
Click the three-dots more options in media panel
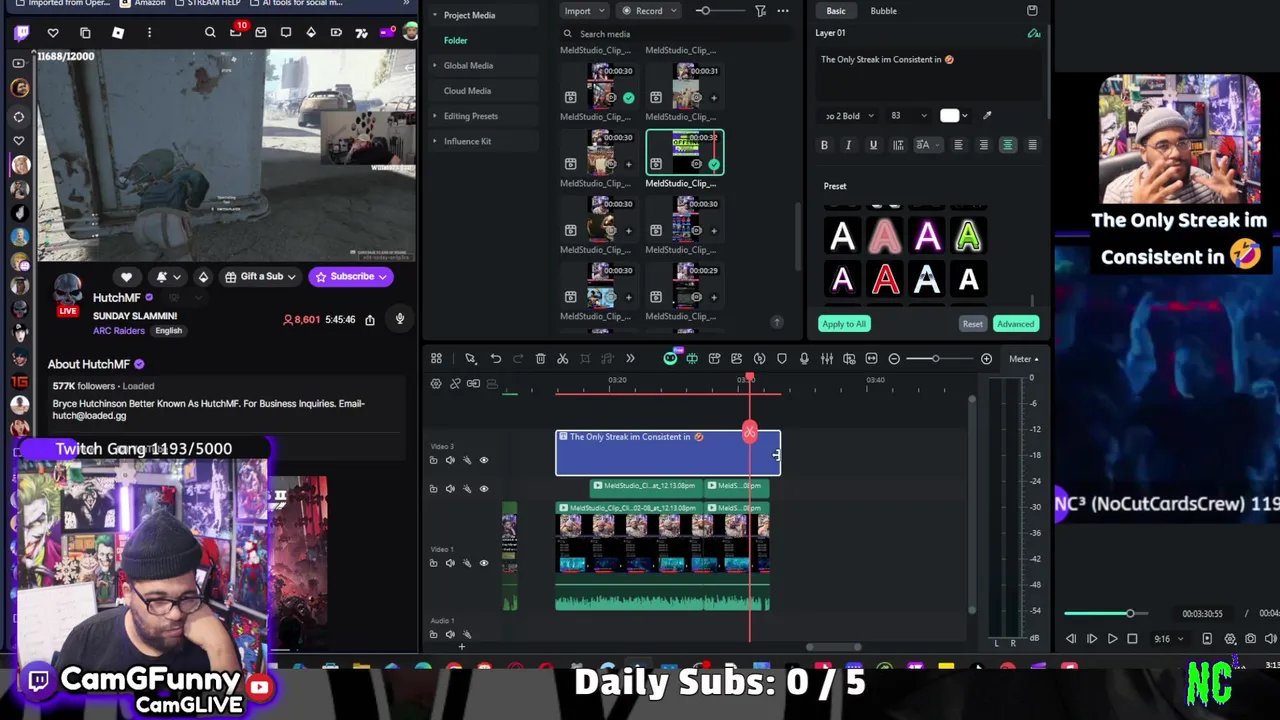coord(783,11)
